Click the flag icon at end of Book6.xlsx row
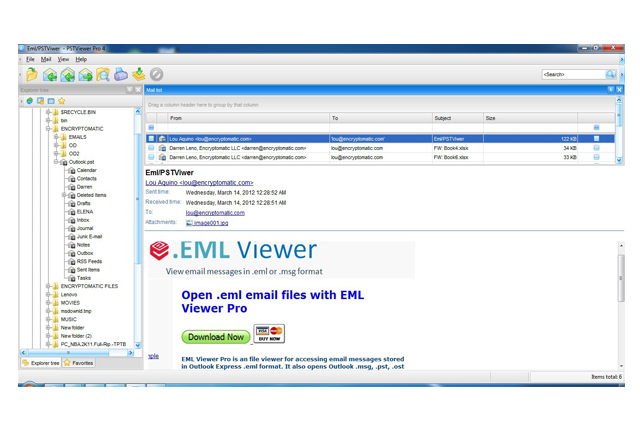The height and width of the screenshot is (426, 640). click(596, 157)
